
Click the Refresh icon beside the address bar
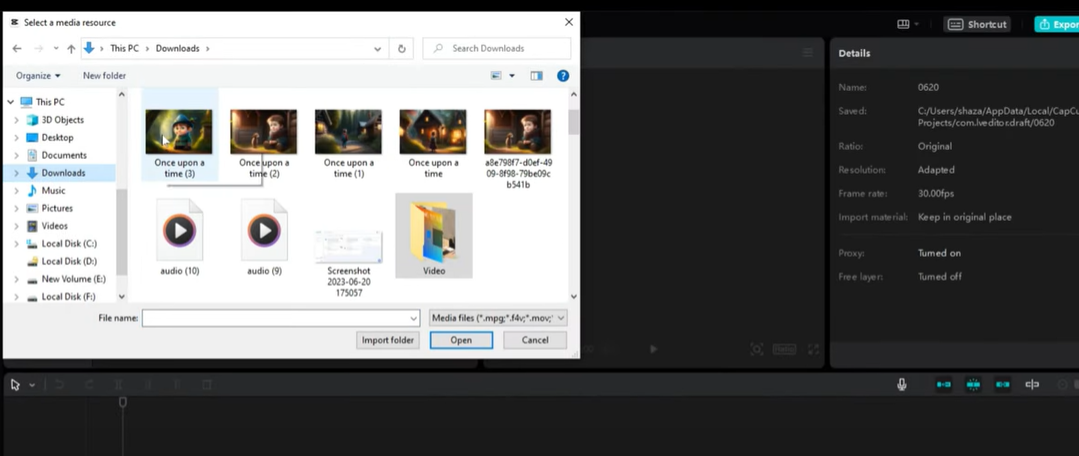click(402, 48)
